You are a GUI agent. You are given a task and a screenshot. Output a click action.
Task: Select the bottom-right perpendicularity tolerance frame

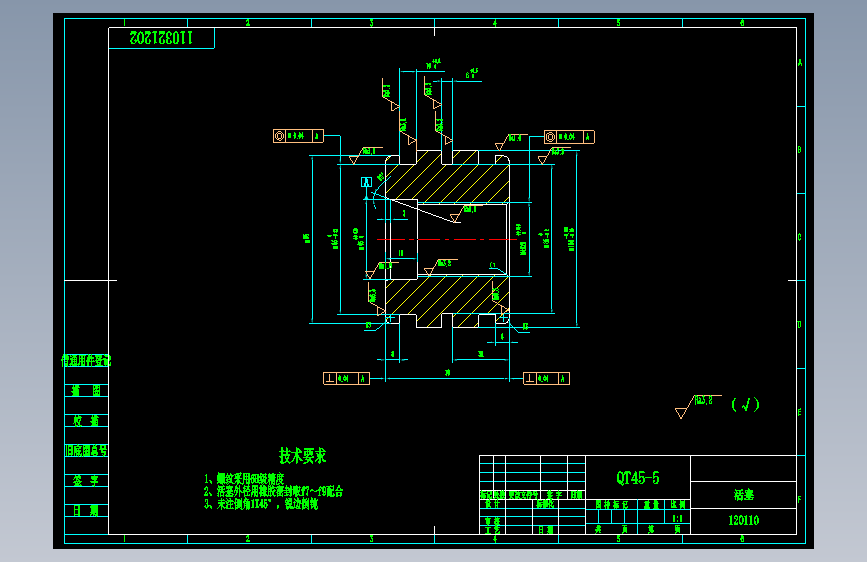coord(546,378)
